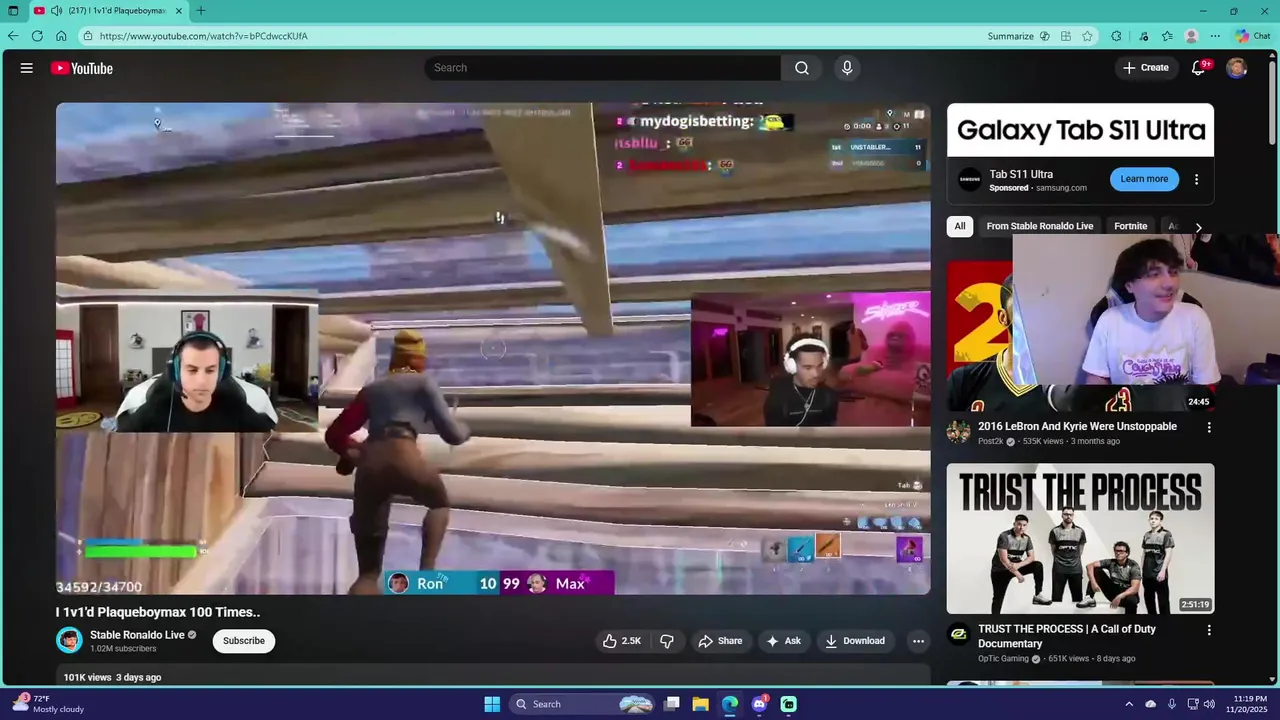1280x720 pixels.
Task: Mute tab via speaker icon
Action: coord(57,11)
